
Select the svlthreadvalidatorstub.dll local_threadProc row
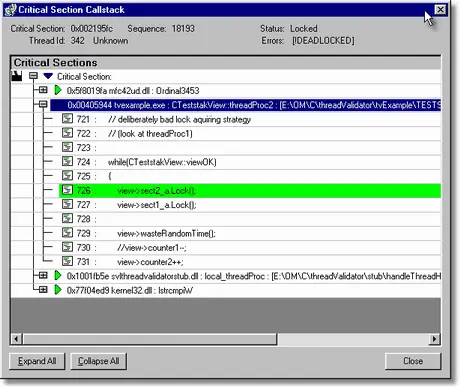tap(254, 276)
